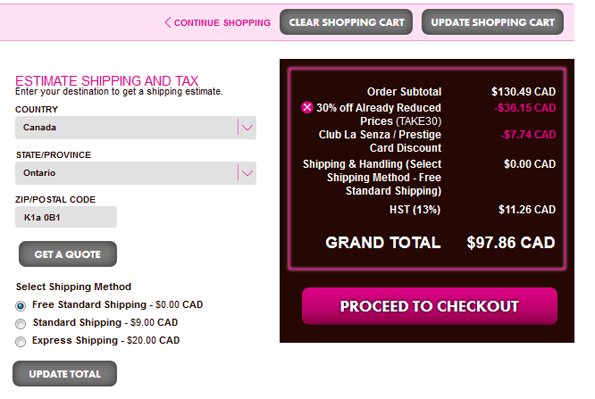
Task: Remove the TAKE30 coupon with the X icon
Action: [x=307, y=107]
